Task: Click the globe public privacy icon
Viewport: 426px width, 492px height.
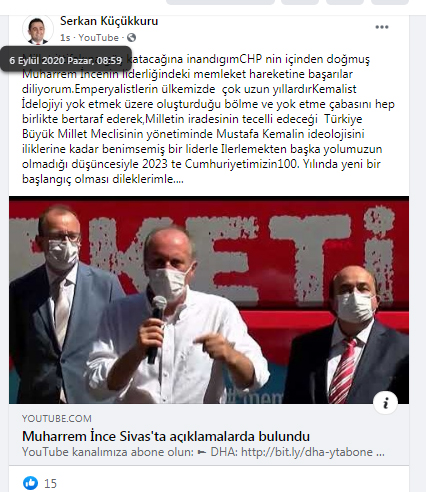Action: tap(131, 38)
